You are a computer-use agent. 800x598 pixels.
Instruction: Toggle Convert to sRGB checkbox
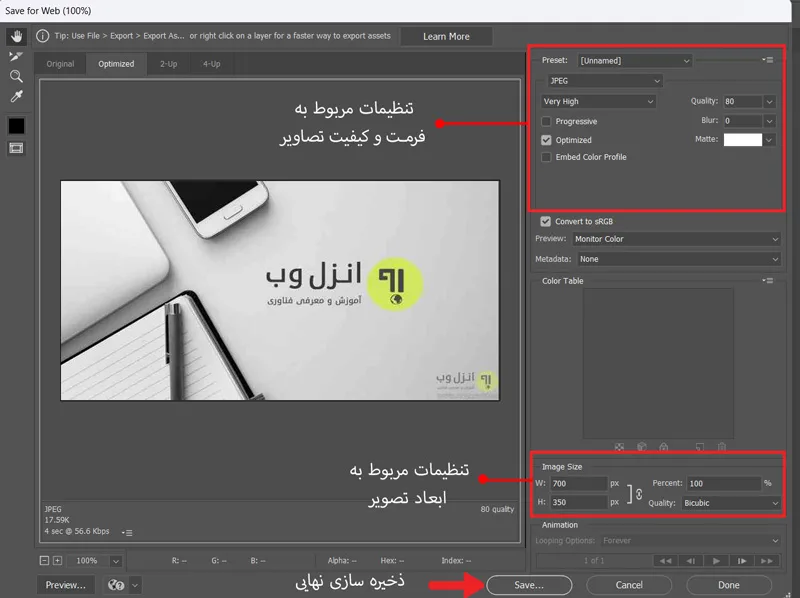(545, 221)
